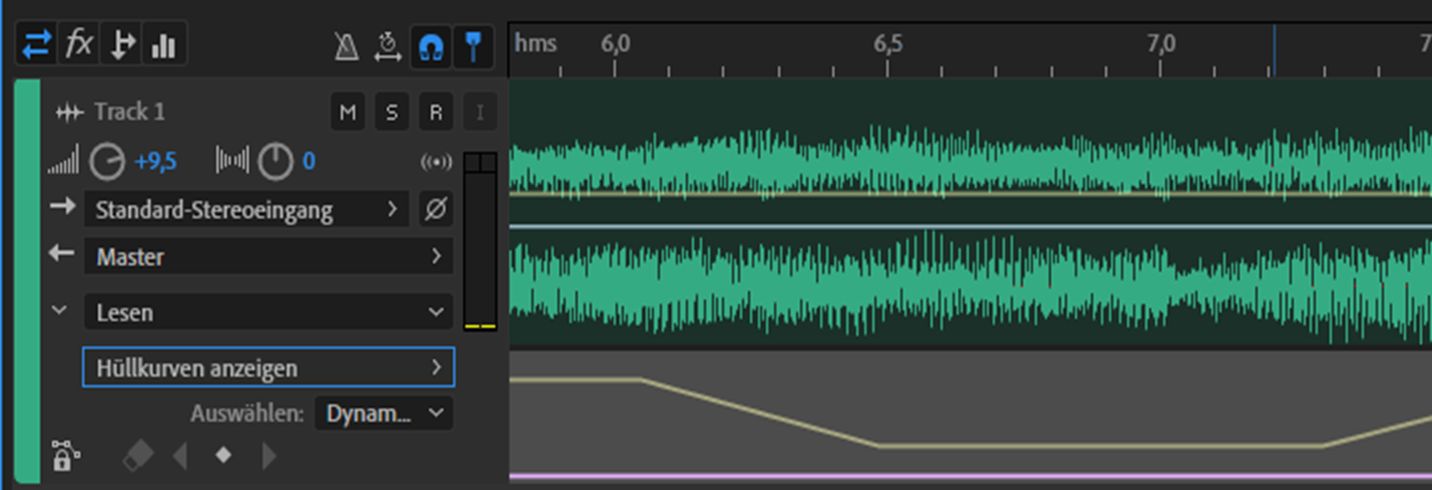Viewport: 1432px width, 490px height.
Task: Toggle the magnet snapping icon
Action: click(x=431, y=47)
